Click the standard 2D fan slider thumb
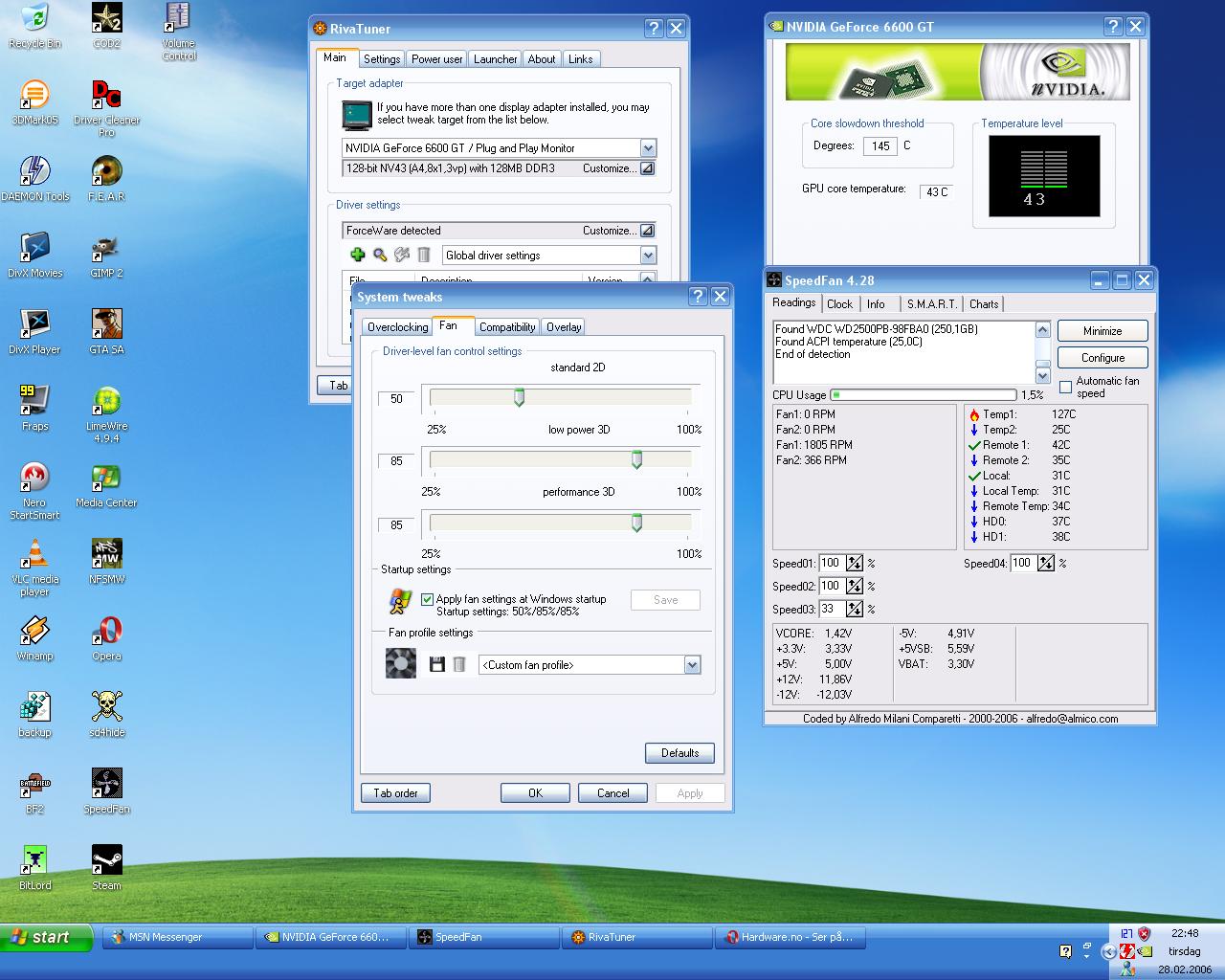The image size is (1225, 980). [519, 397]
